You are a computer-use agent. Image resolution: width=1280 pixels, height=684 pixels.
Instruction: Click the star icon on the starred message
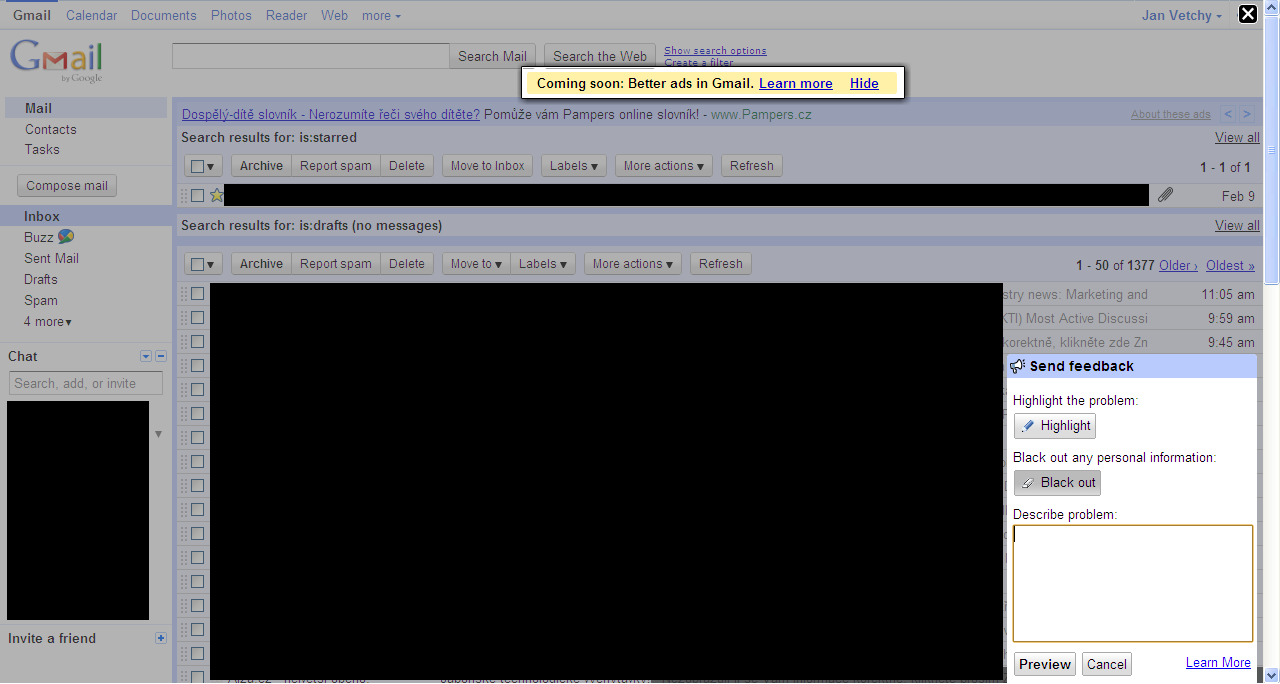(216, 196)
